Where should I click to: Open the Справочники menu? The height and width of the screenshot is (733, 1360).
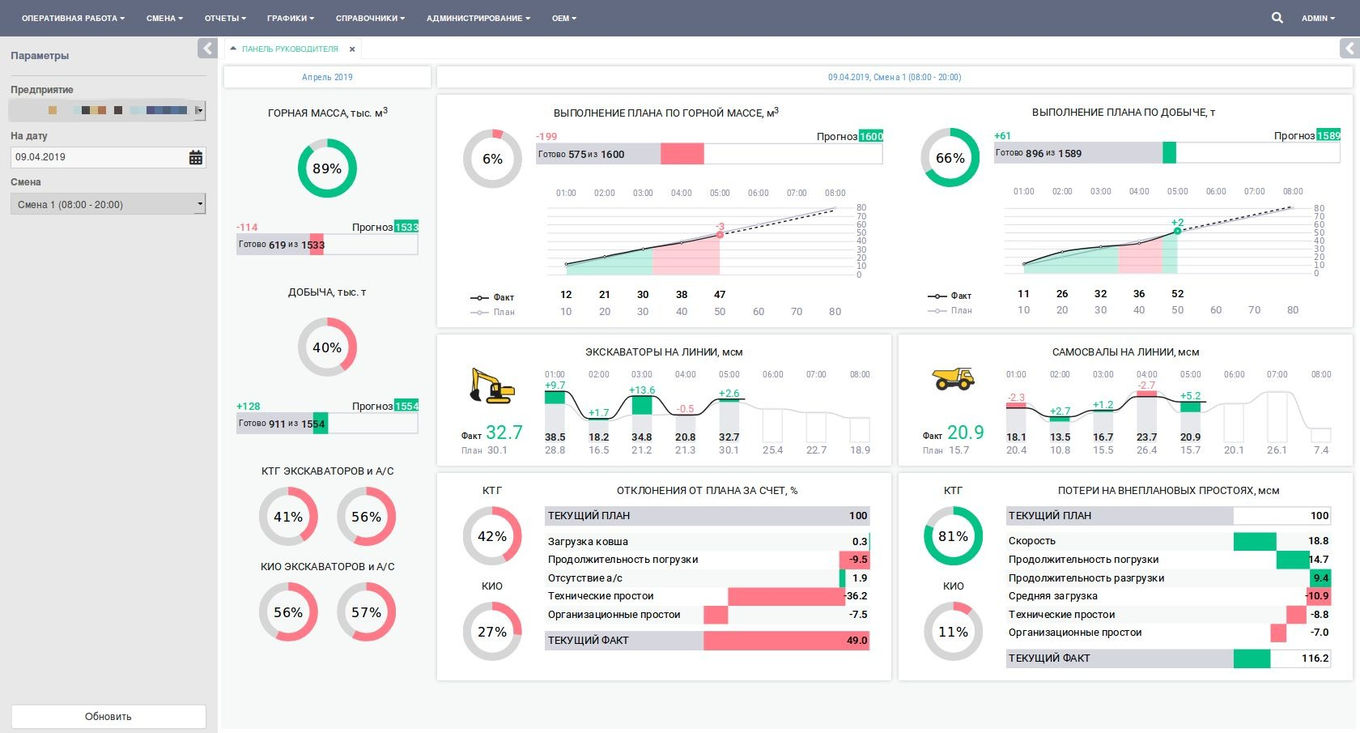pos(371,18)
